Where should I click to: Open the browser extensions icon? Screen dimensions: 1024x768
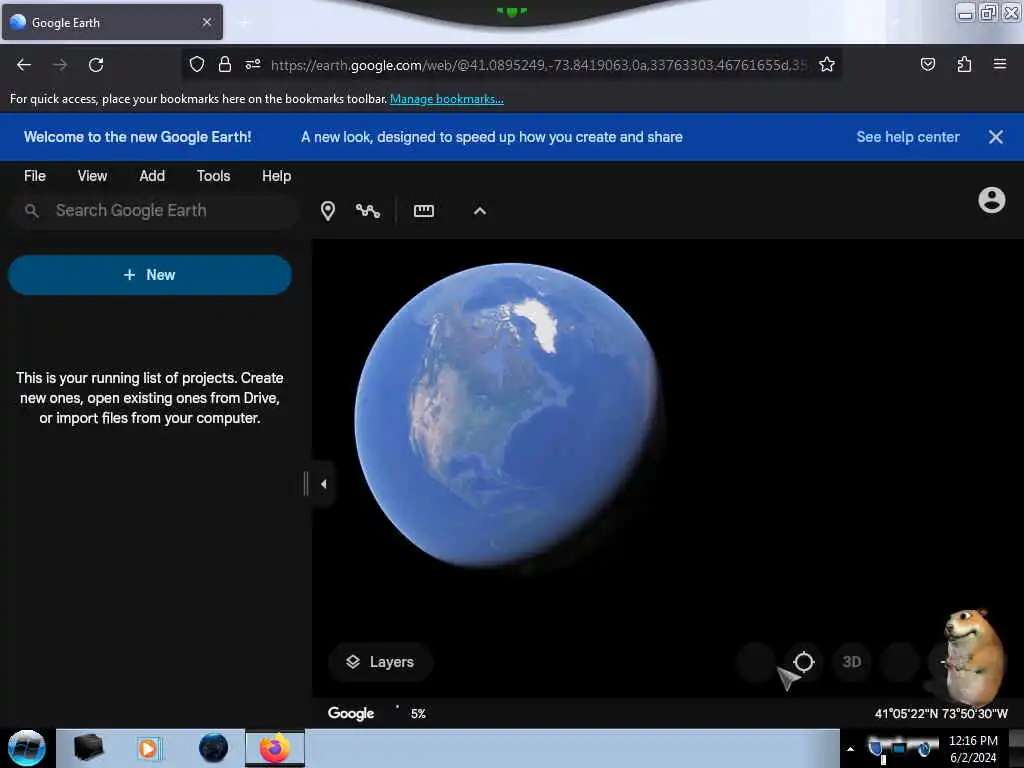pyautogui.click(x=964, y=64)
